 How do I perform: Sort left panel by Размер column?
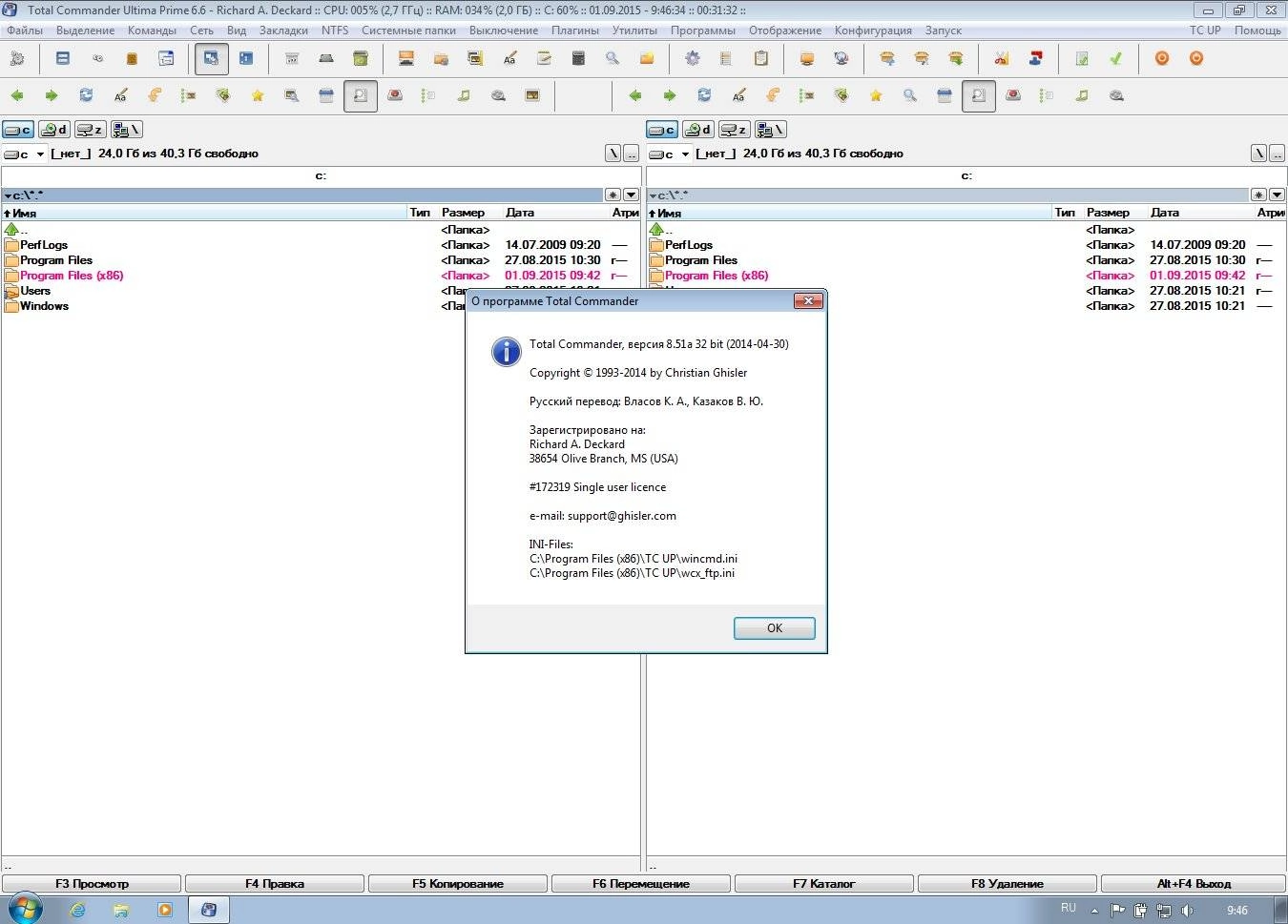point(469,213)
